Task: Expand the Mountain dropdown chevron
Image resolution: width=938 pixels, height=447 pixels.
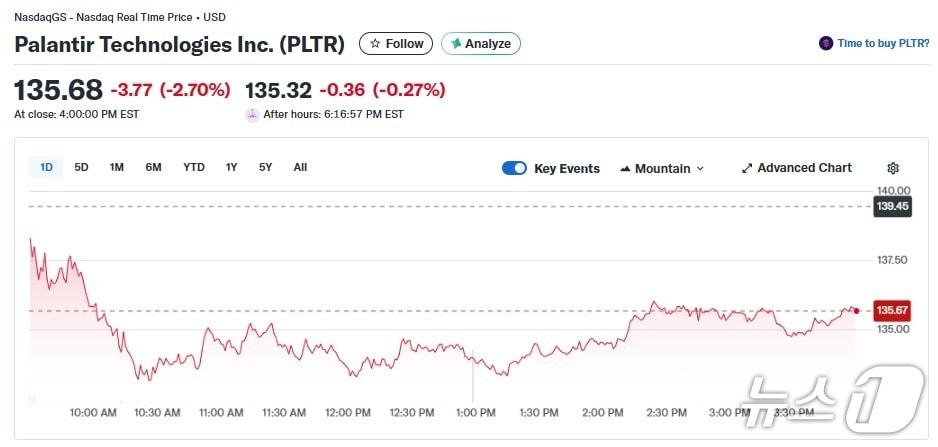Action: pyautogui.click(x=700, y=169)
